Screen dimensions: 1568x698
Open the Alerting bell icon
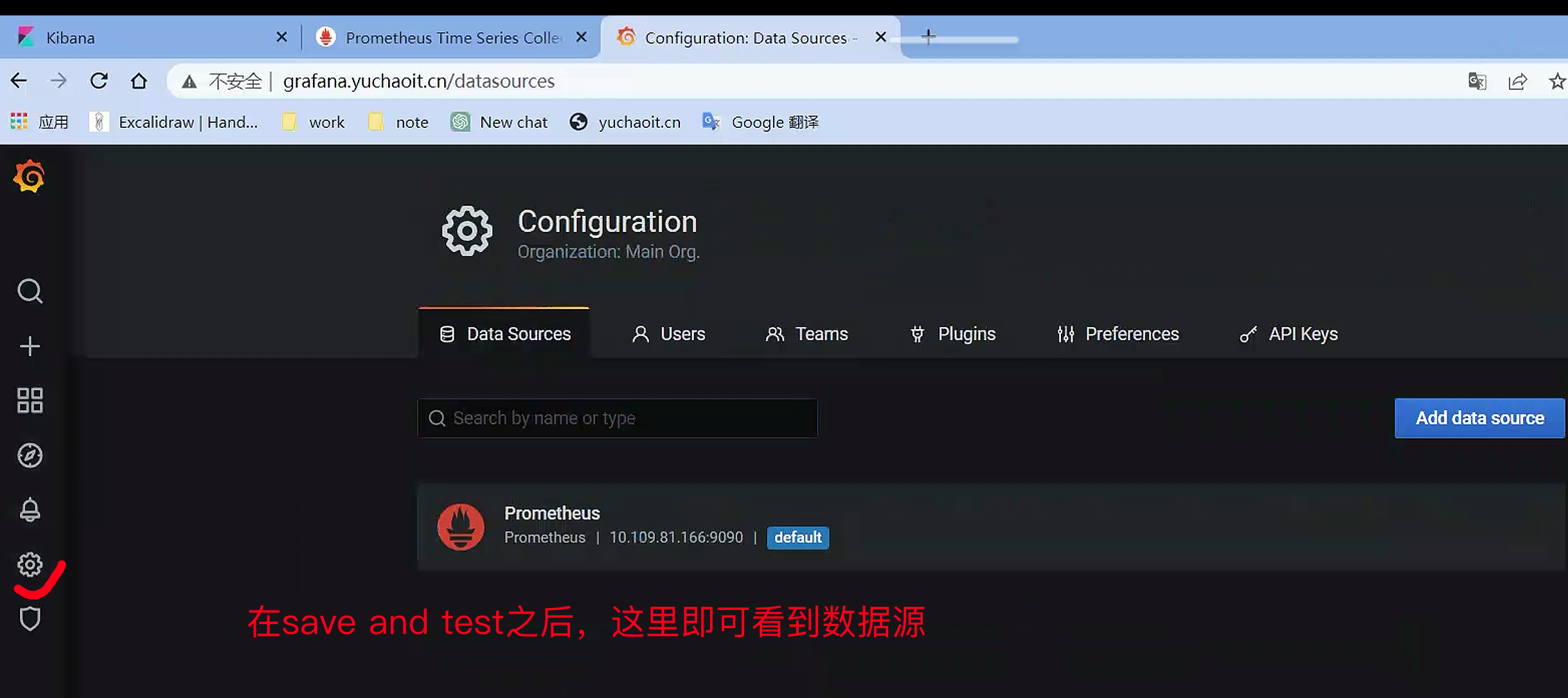30,510
